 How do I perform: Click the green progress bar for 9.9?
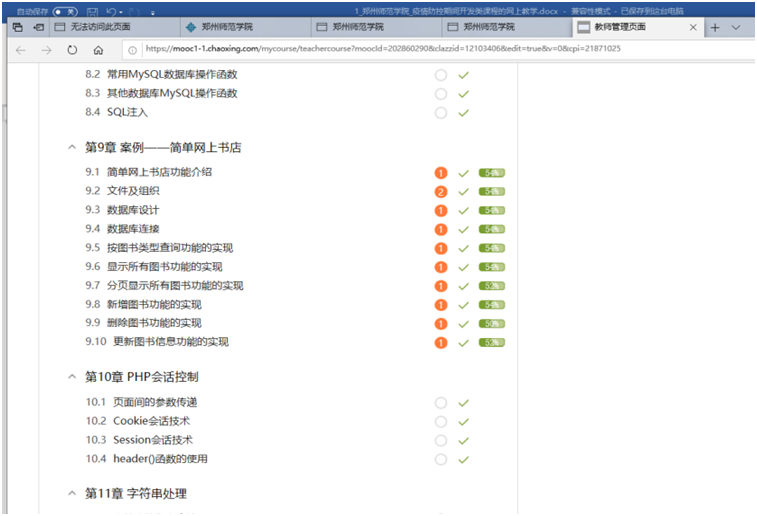(x=491, y=324)
